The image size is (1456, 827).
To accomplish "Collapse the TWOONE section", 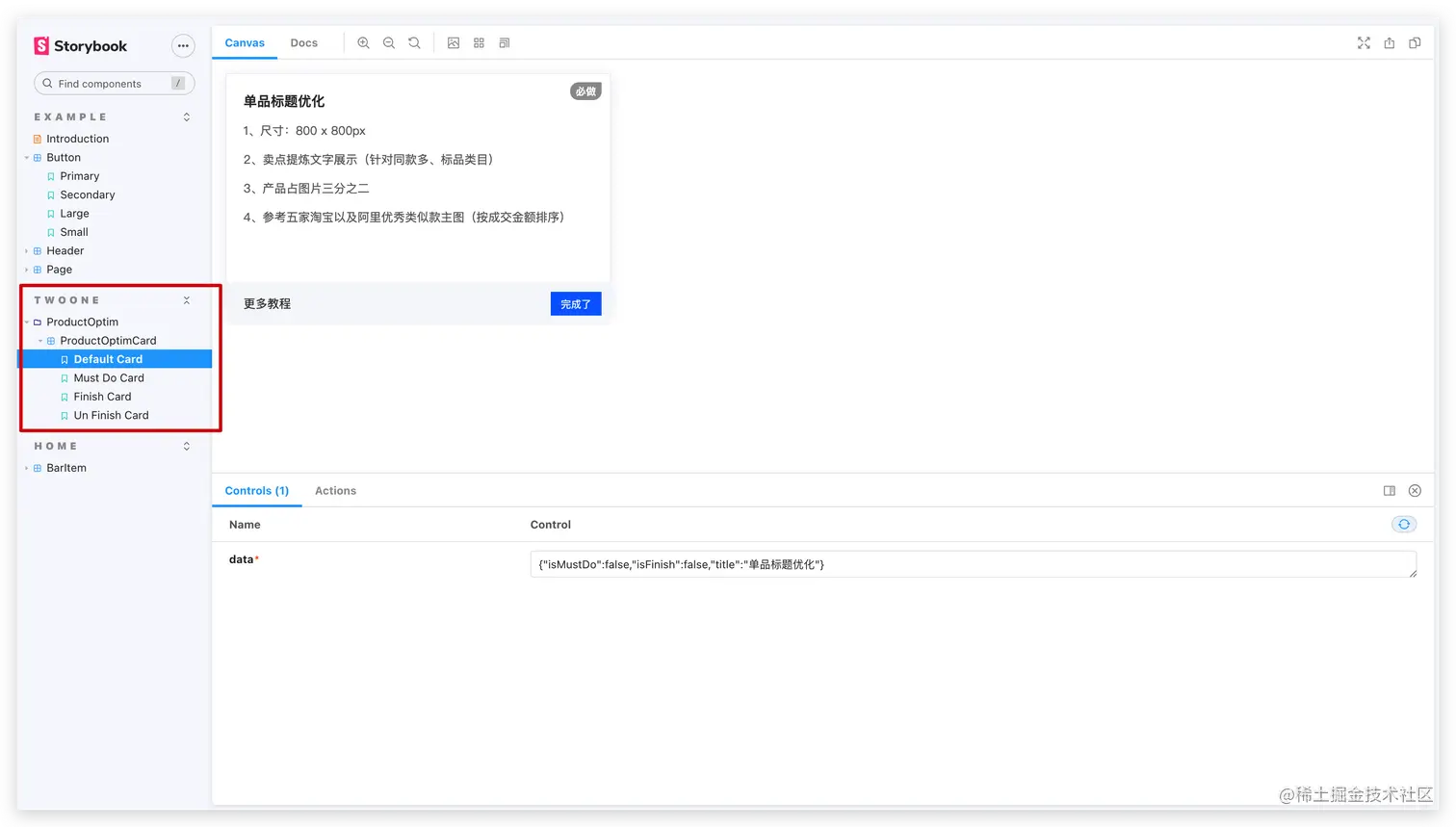I will click(187, 300).
